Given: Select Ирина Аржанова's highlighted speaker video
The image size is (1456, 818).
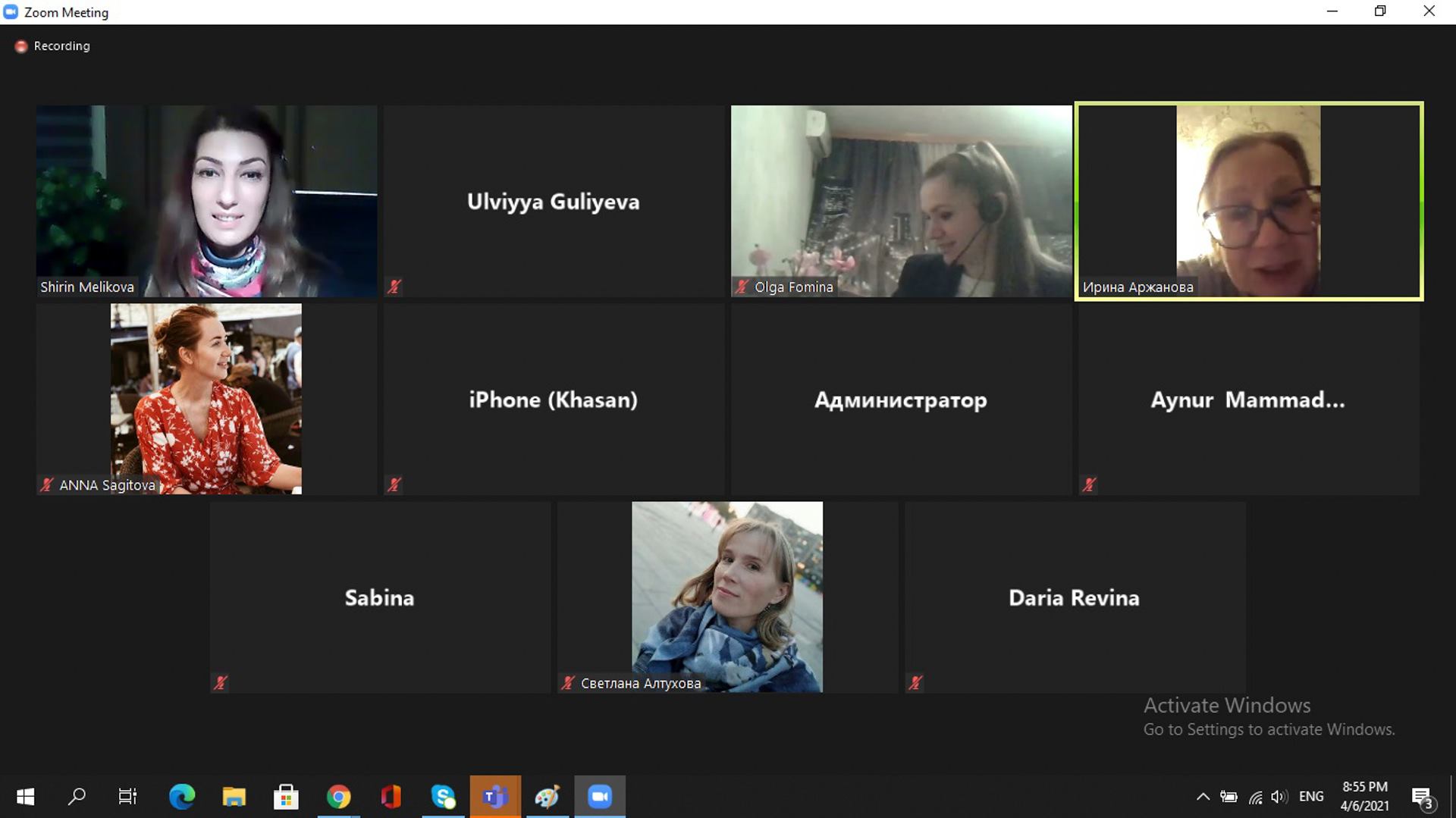Looking at the screenshot, I should (1248, 201).
